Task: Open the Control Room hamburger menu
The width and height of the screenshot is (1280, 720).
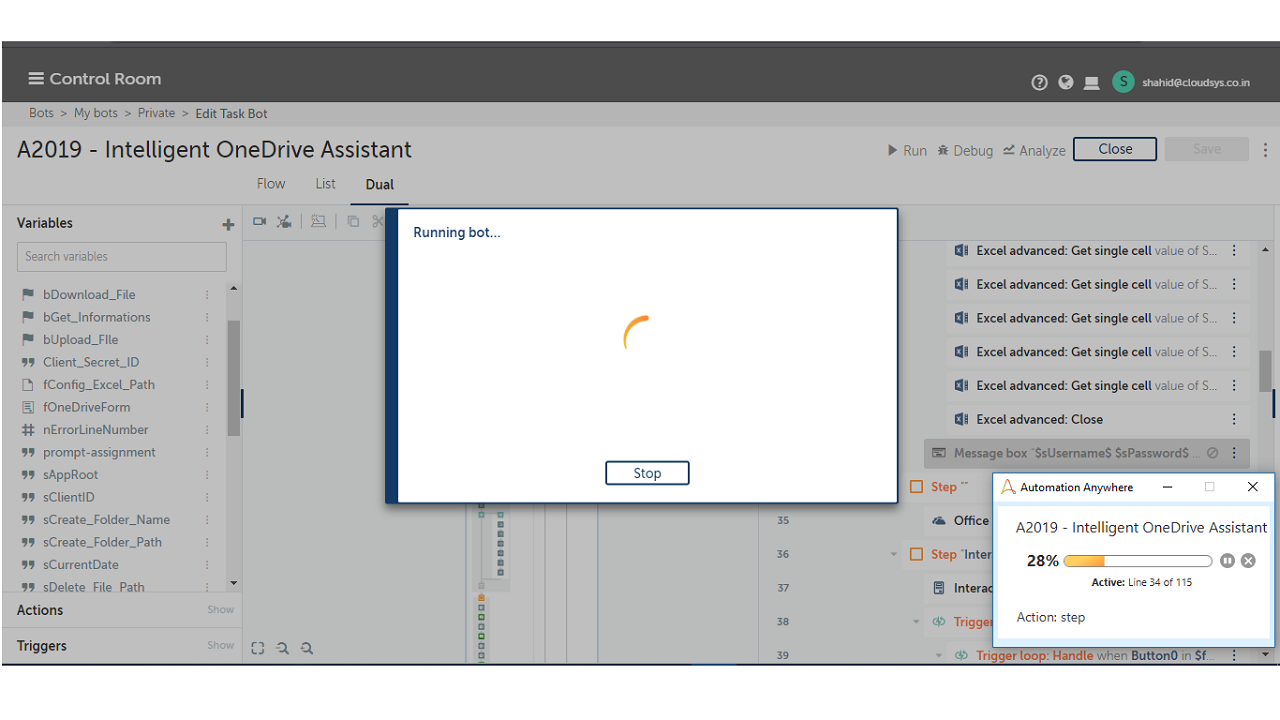Action: click(36, 79)
